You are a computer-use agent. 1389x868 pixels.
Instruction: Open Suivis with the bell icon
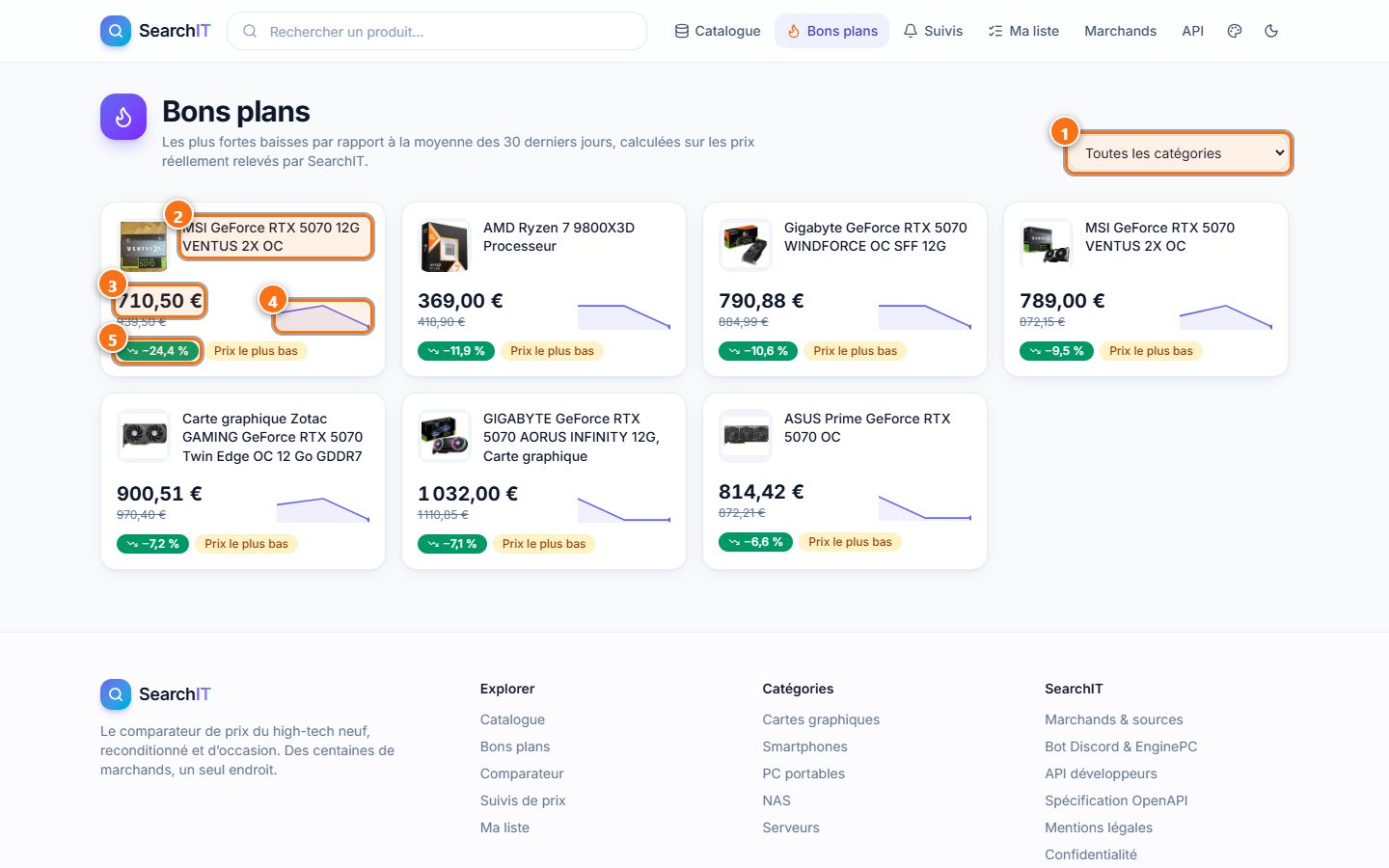[933, 31]
